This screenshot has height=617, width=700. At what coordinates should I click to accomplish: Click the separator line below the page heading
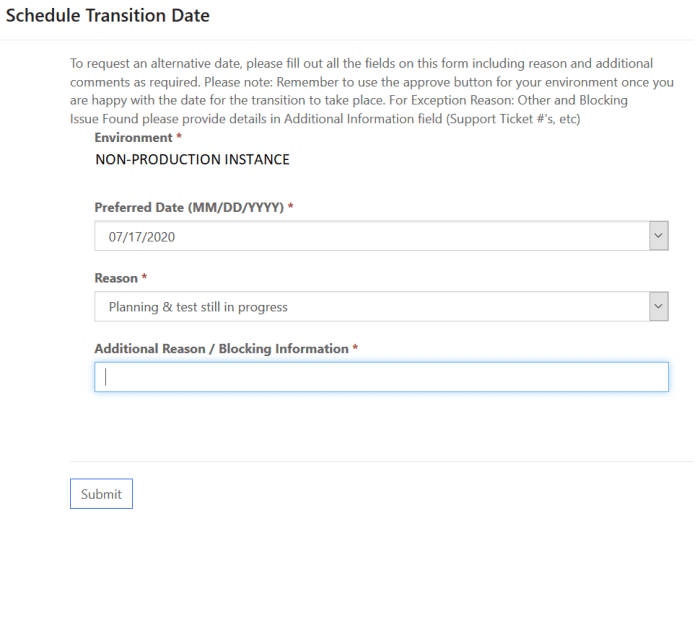(x=350, y=40)
